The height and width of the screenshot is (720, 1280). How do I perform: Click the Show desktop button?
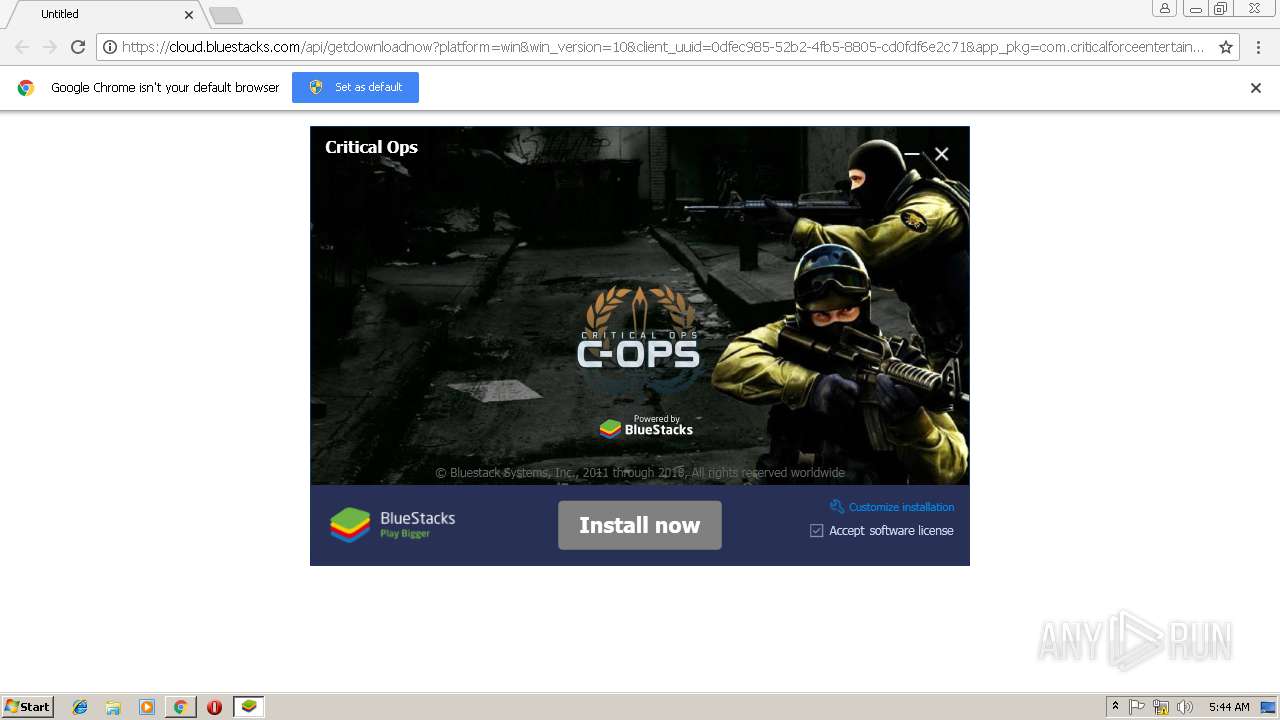(x=1269, y=707)
